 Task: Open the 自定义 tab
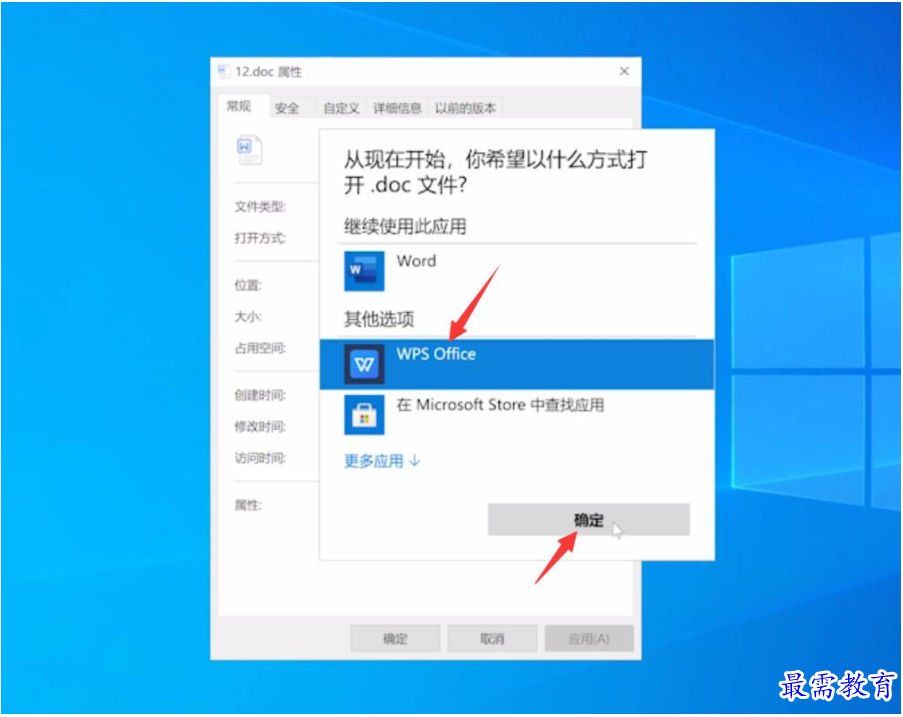(341, 108)
